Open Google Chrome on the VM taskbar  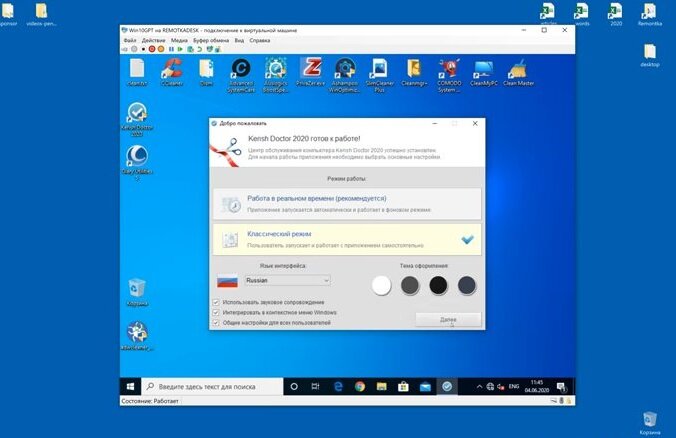[x=360, y=387]
